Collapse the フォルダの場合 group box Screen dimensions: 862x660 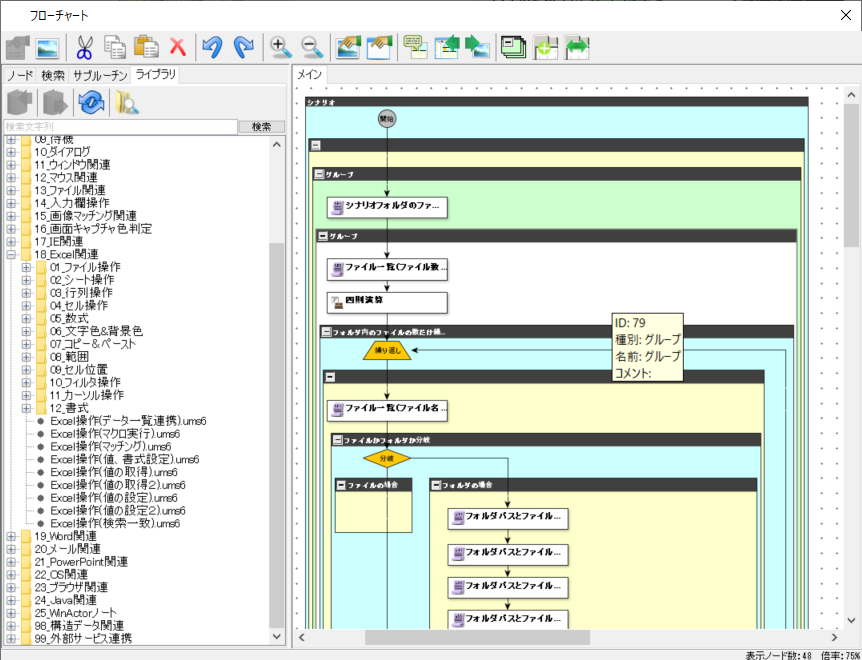tap(437, 485)
